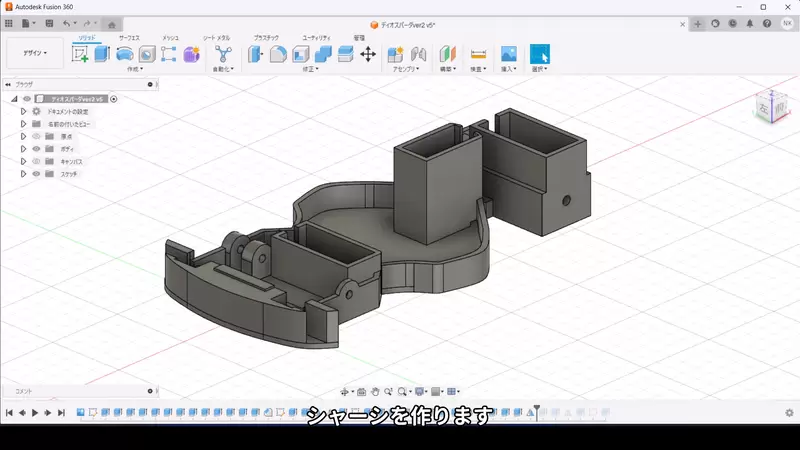Open the Measure inspect tool
This screenshot has height=450, width=800.
click(x=478, y=54)
